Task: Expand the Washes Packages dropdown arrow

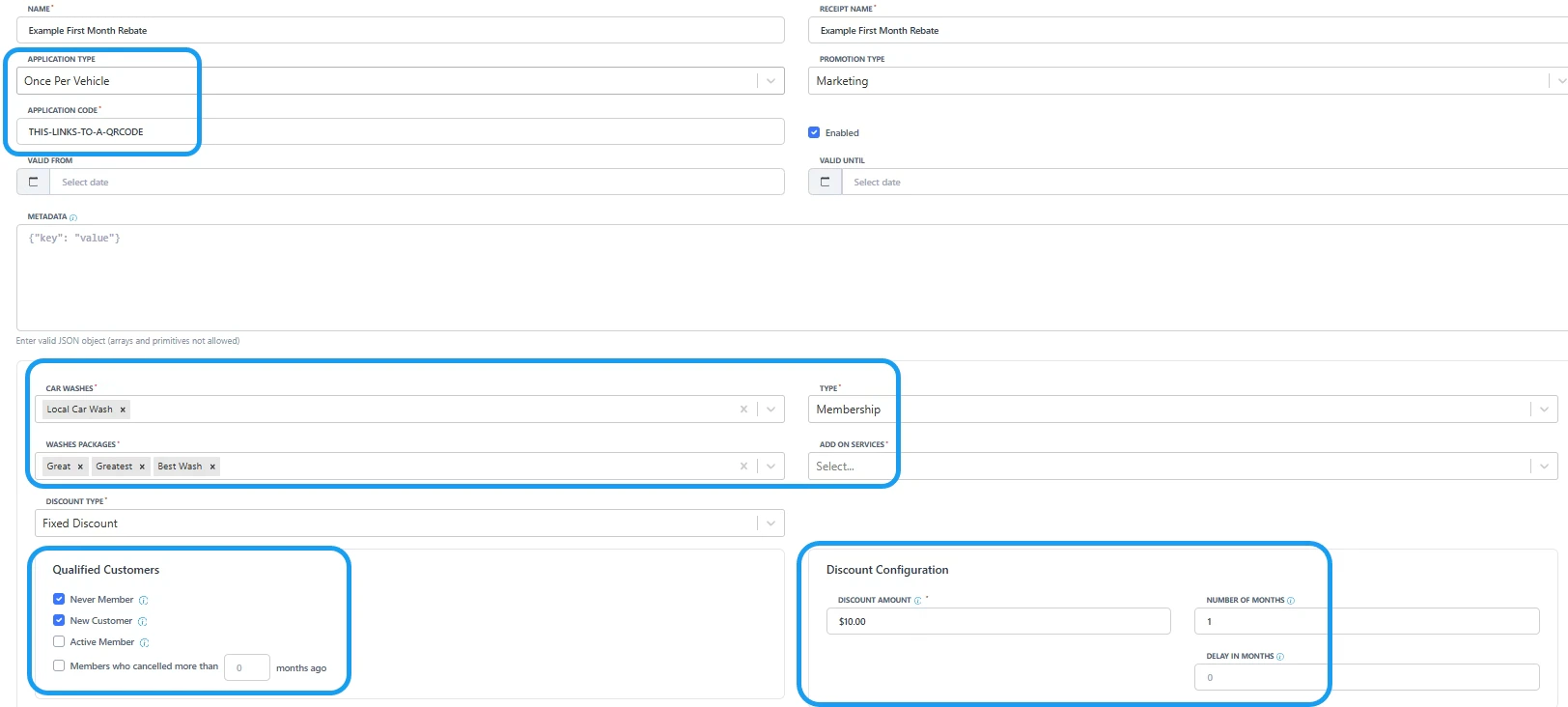Action: (x=770, y=467)
